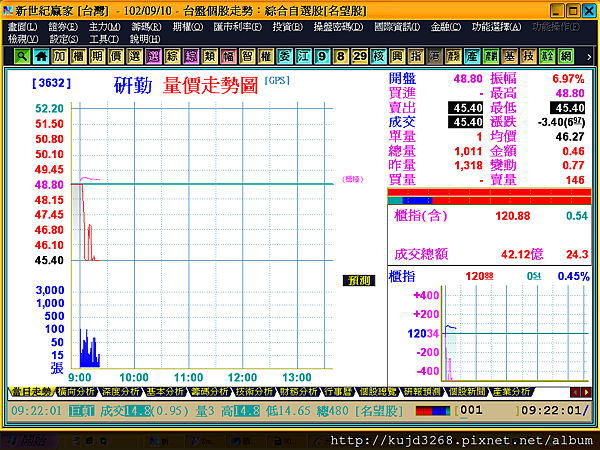Open the 說明(H) menu

(x=145, y=39)
